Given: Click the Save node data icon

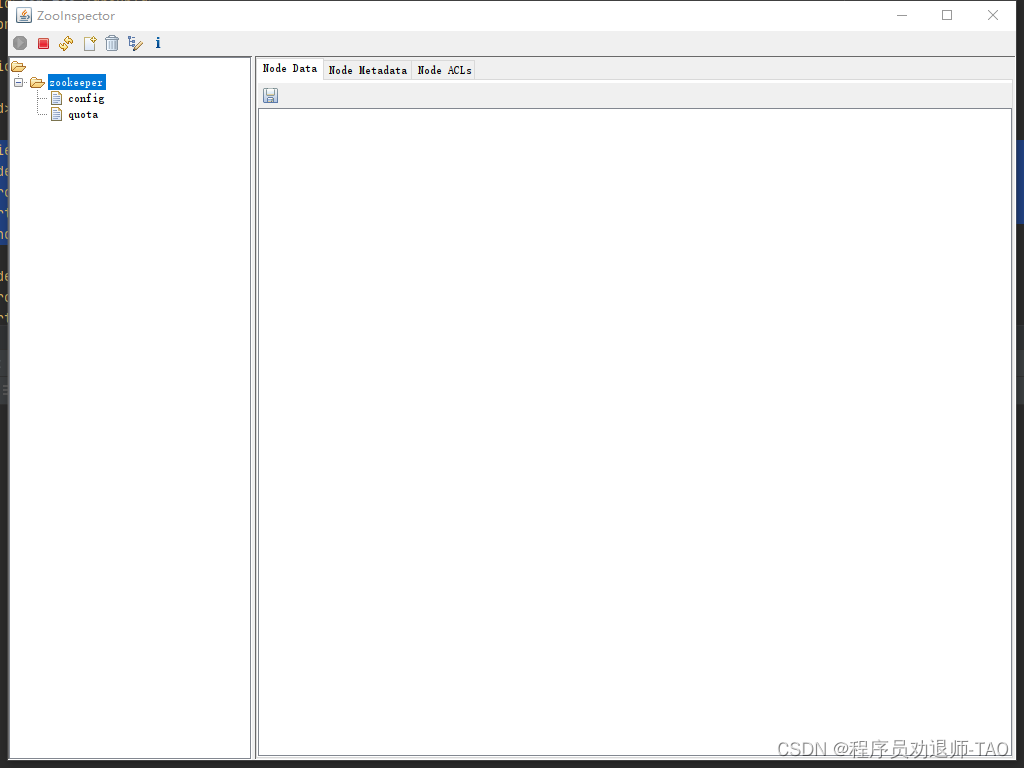Looking at the screenshot, I should 270,95.
